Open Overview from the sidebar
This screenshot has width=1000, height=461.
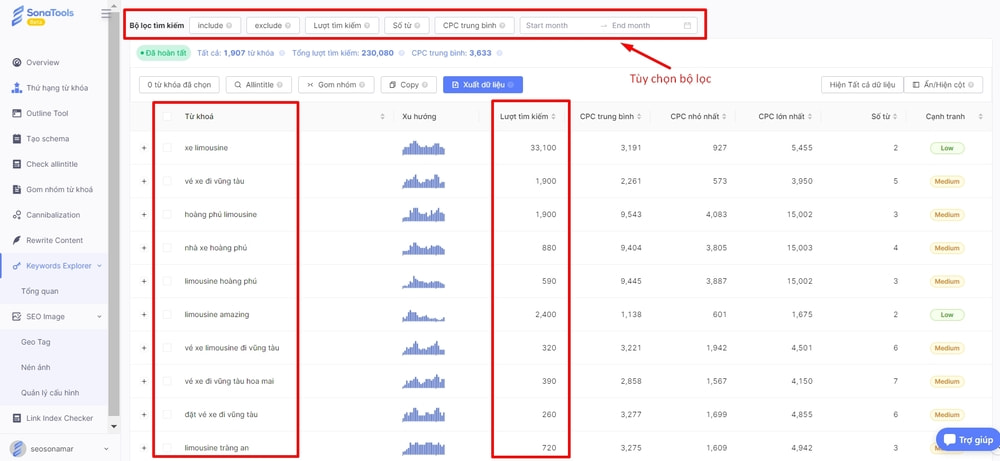[43, 62]
